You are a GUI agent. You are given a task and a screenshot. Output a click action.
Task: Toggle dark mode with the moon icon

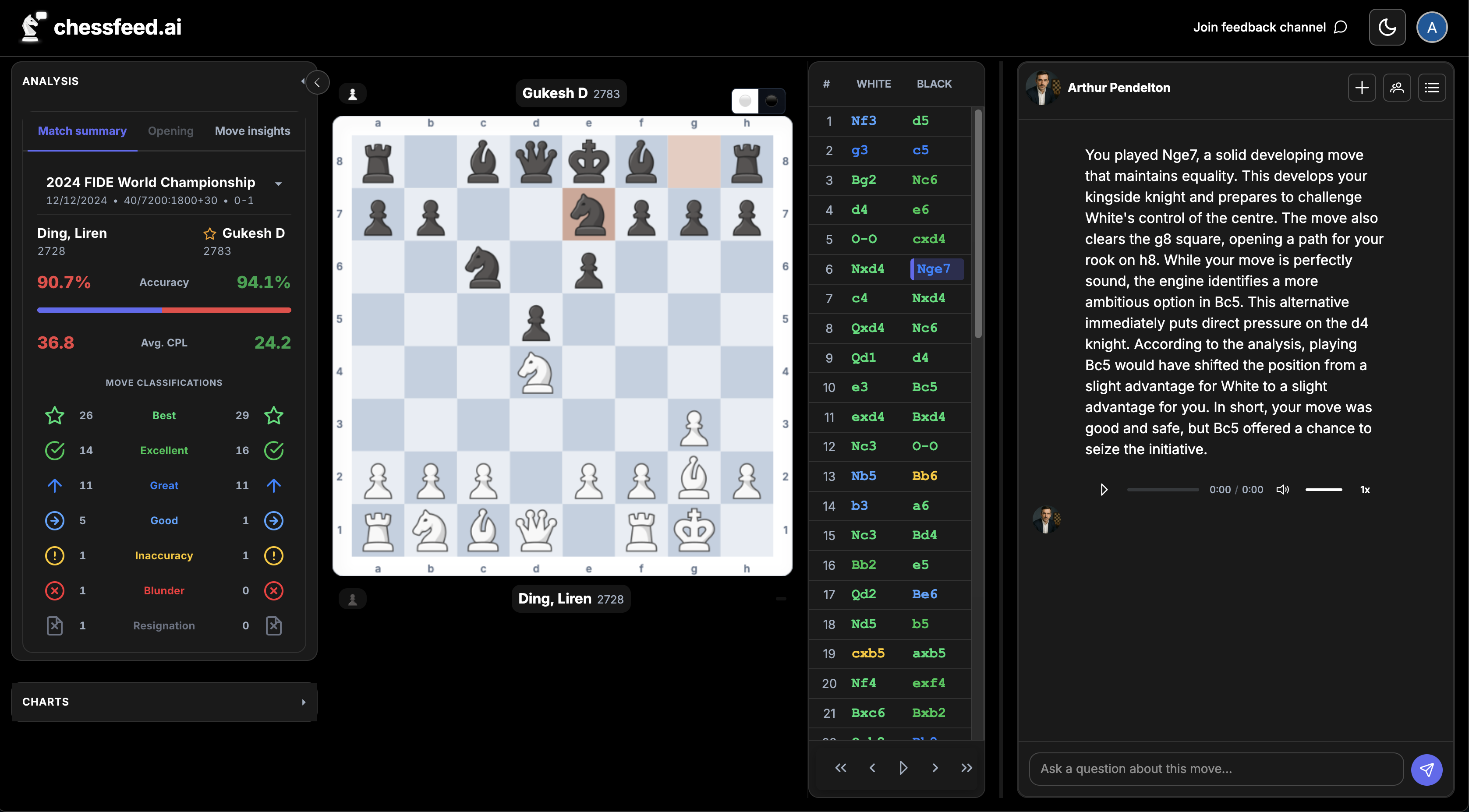(1388, 27)
